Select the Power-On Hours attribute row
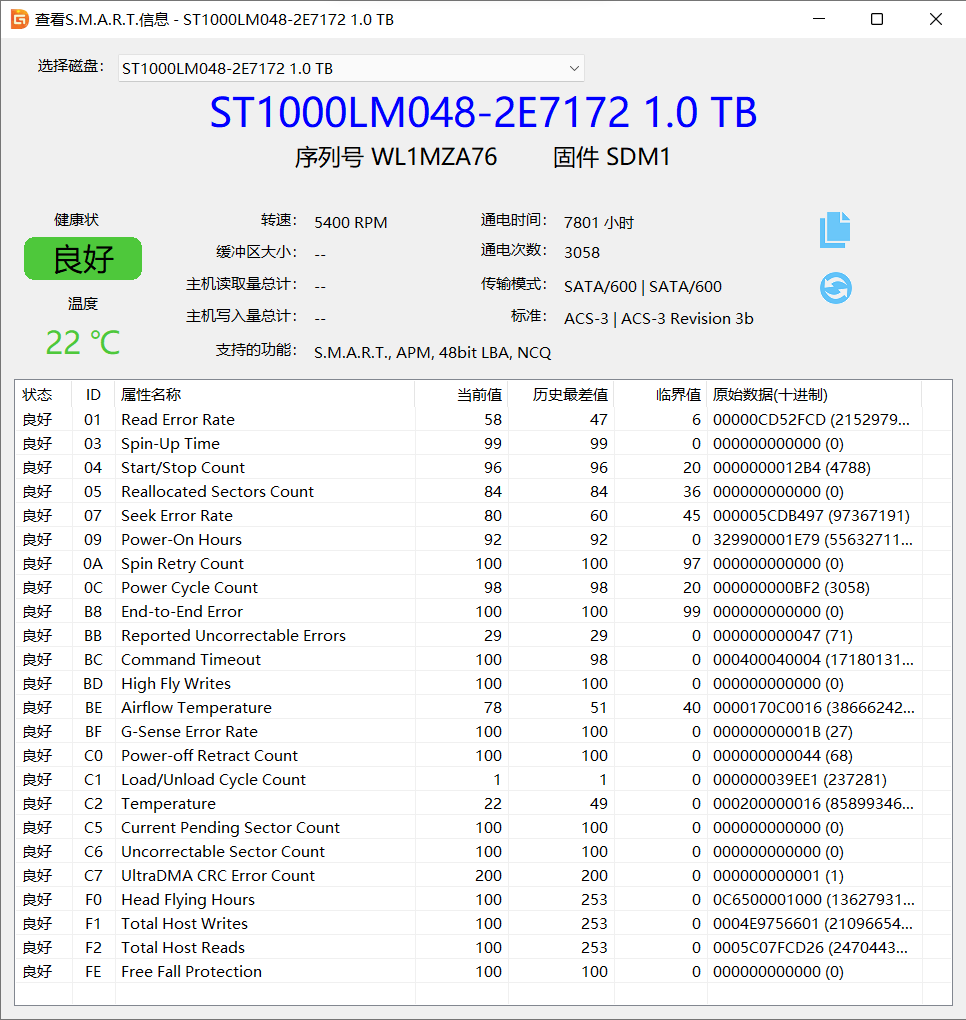Image resolution: width=966 pixels, height=1020 pixels. click(181, 540)
